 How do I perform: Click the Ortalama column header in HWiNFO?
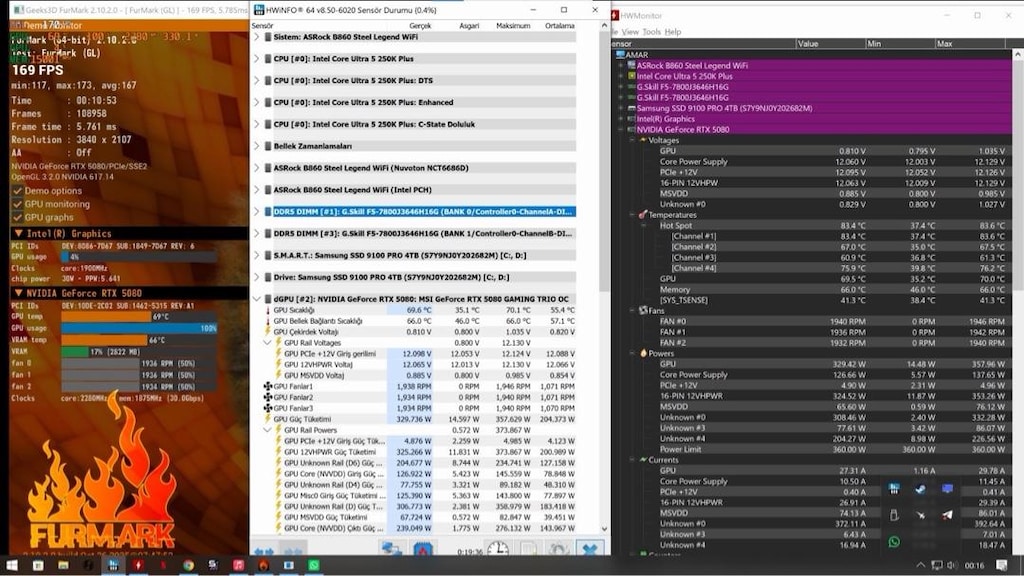[560, 25]
